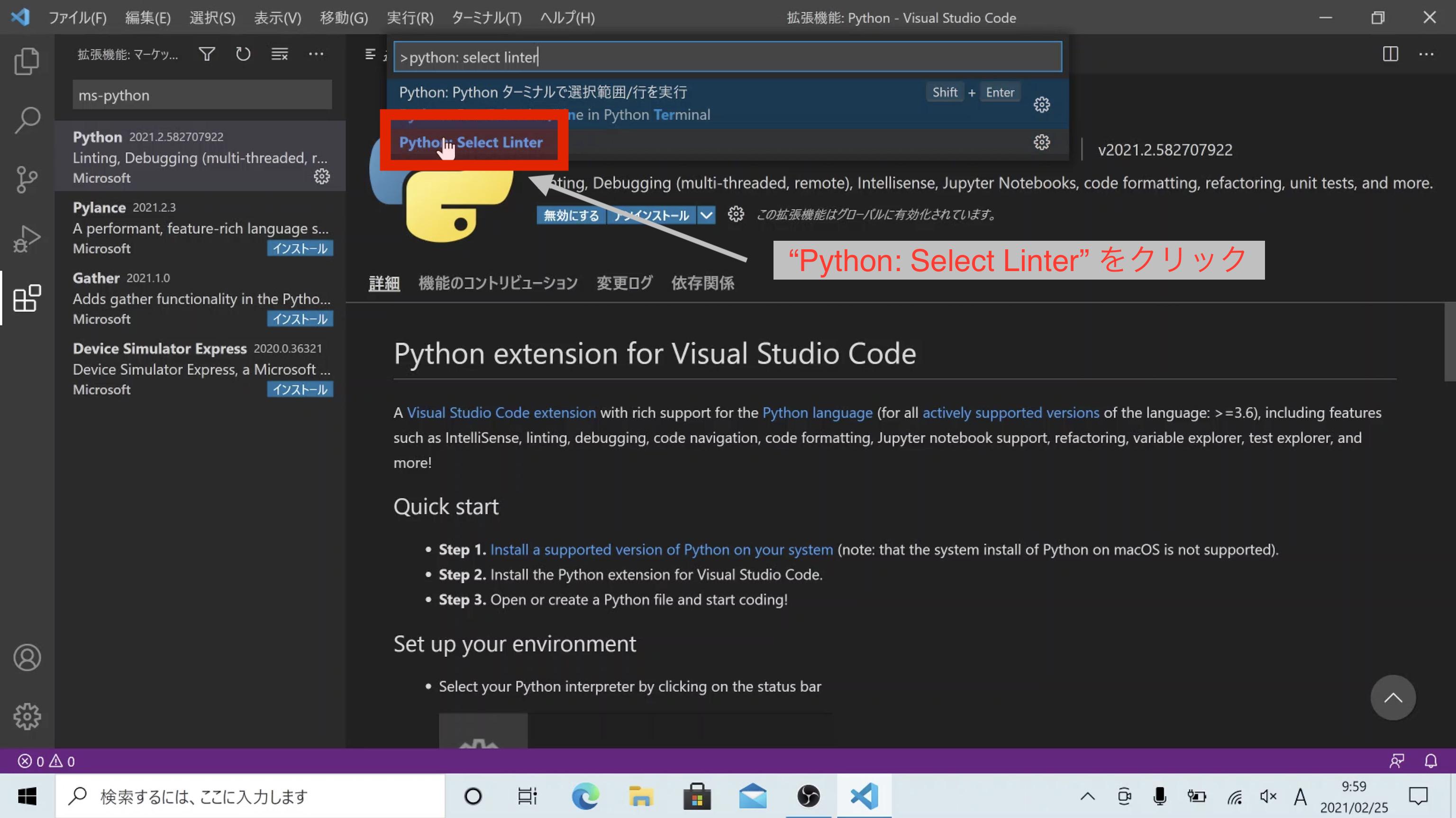Screen dimensions: 1456x818
Task: Open ターミナル(T) menu
Action: [x=486, y=18]
